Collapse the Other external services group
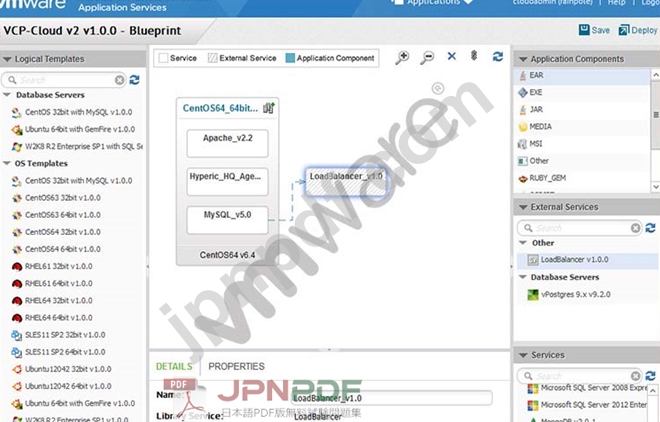660x422 pixels. pos(523,243)
